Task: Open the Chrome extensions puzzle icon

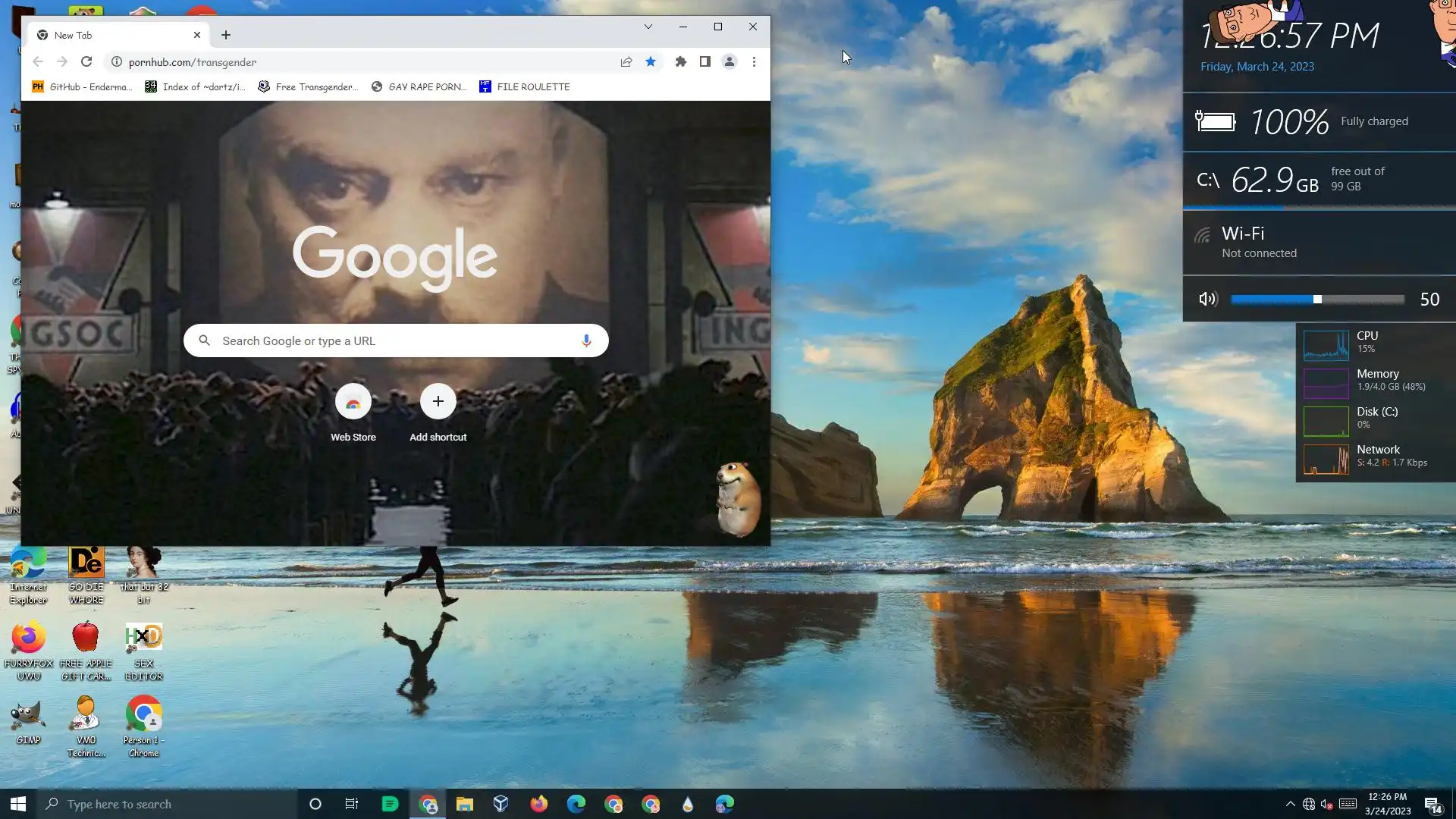Action: click(680, 61)
